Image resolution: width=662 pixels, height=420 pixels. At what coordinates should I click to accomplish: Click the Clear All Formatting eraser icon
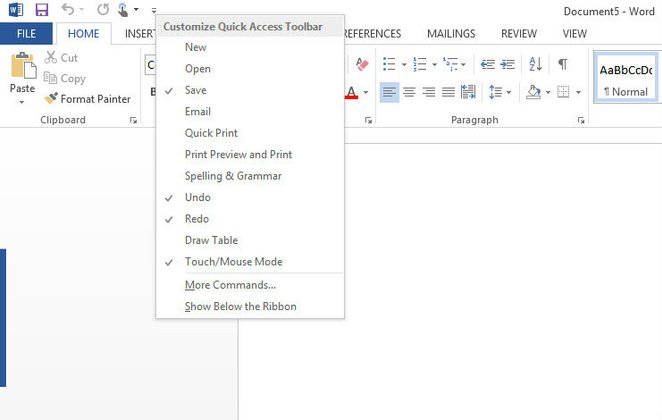362,64
